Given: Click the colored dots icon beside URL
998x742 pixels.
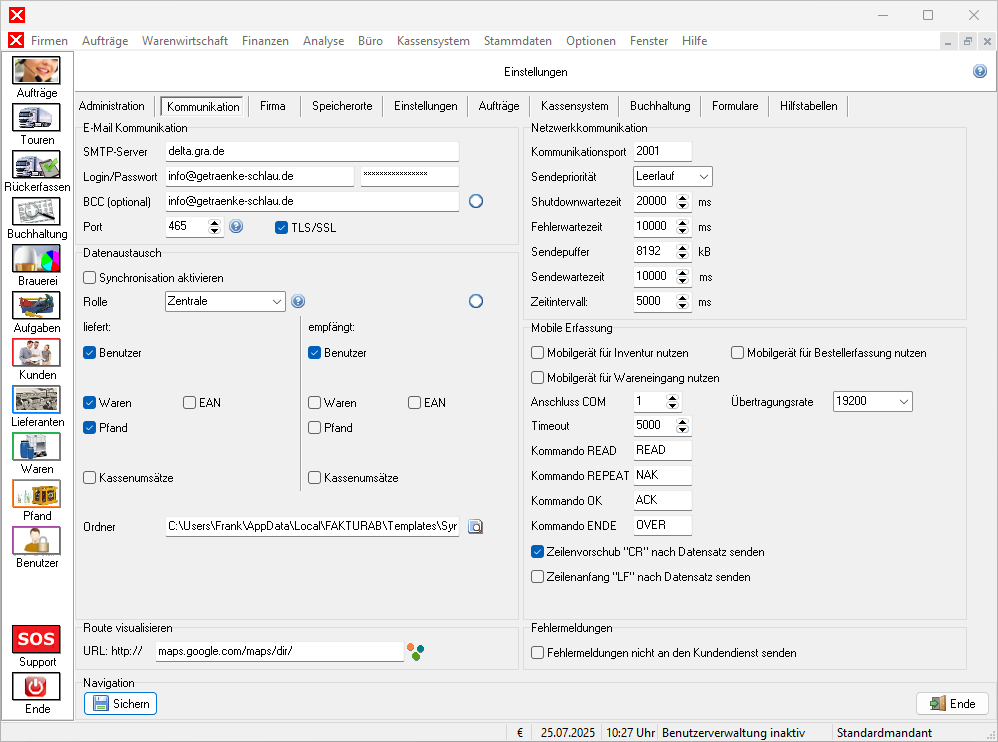Looking at the screenshot, I should (416, 651).
